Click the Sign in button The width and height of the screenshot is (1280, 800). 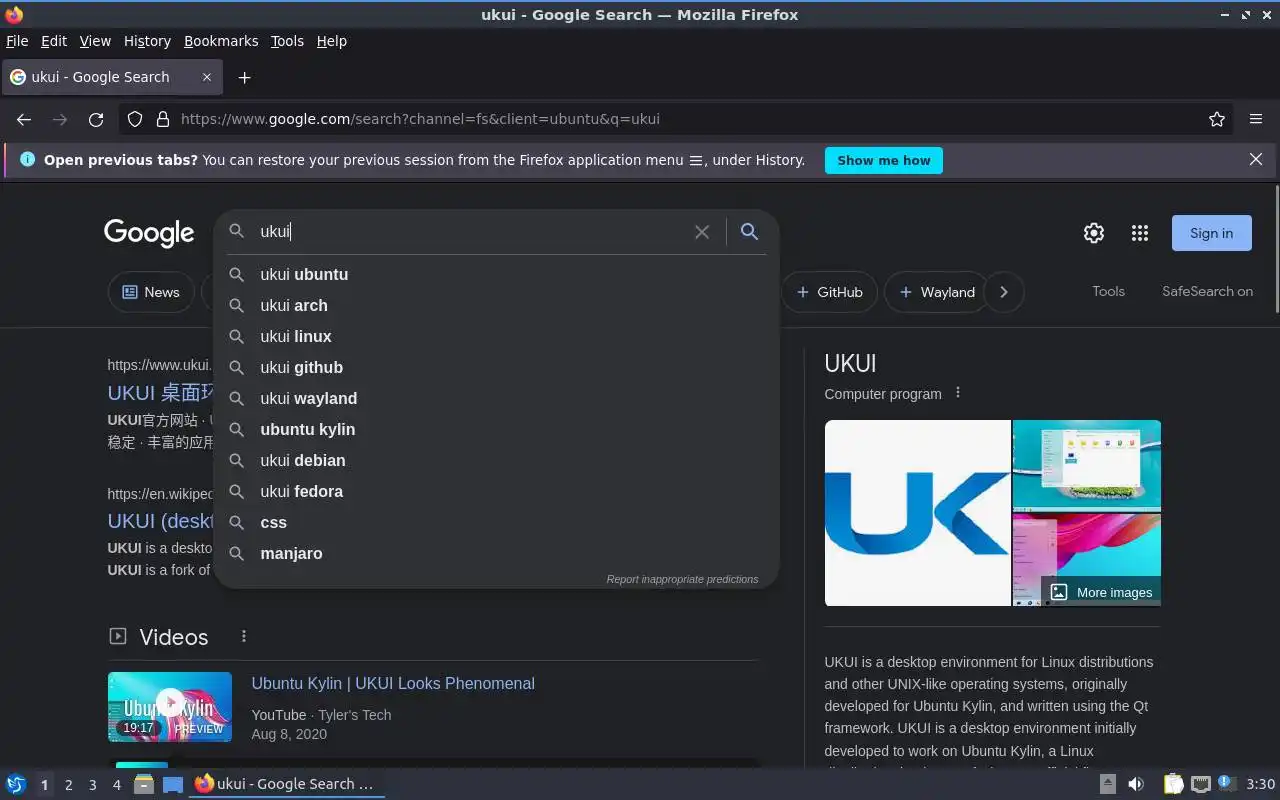(x=1211, y=233)
